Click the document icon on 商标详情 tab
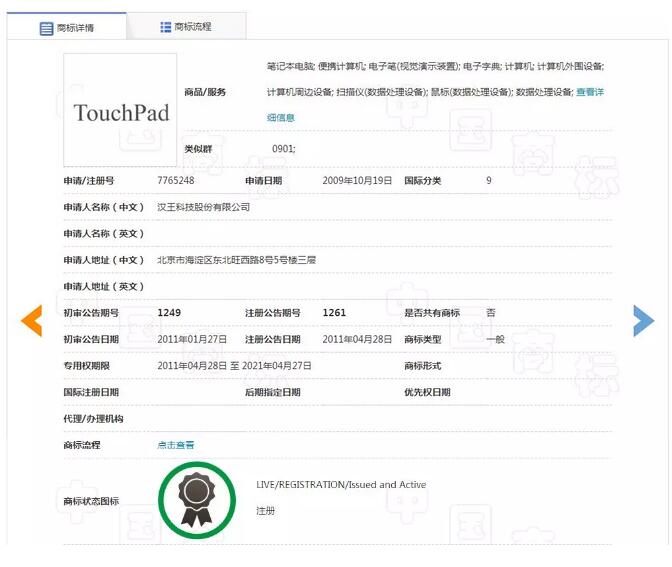672x567 pixels. coord(46,29)
